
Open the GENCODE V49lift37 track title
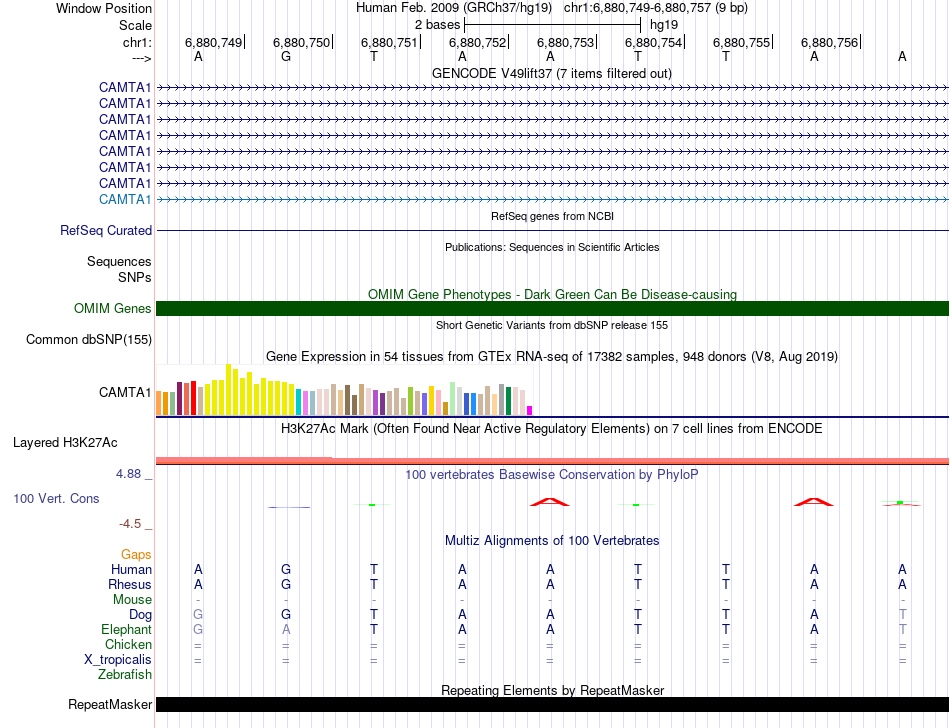coord(551,73)
